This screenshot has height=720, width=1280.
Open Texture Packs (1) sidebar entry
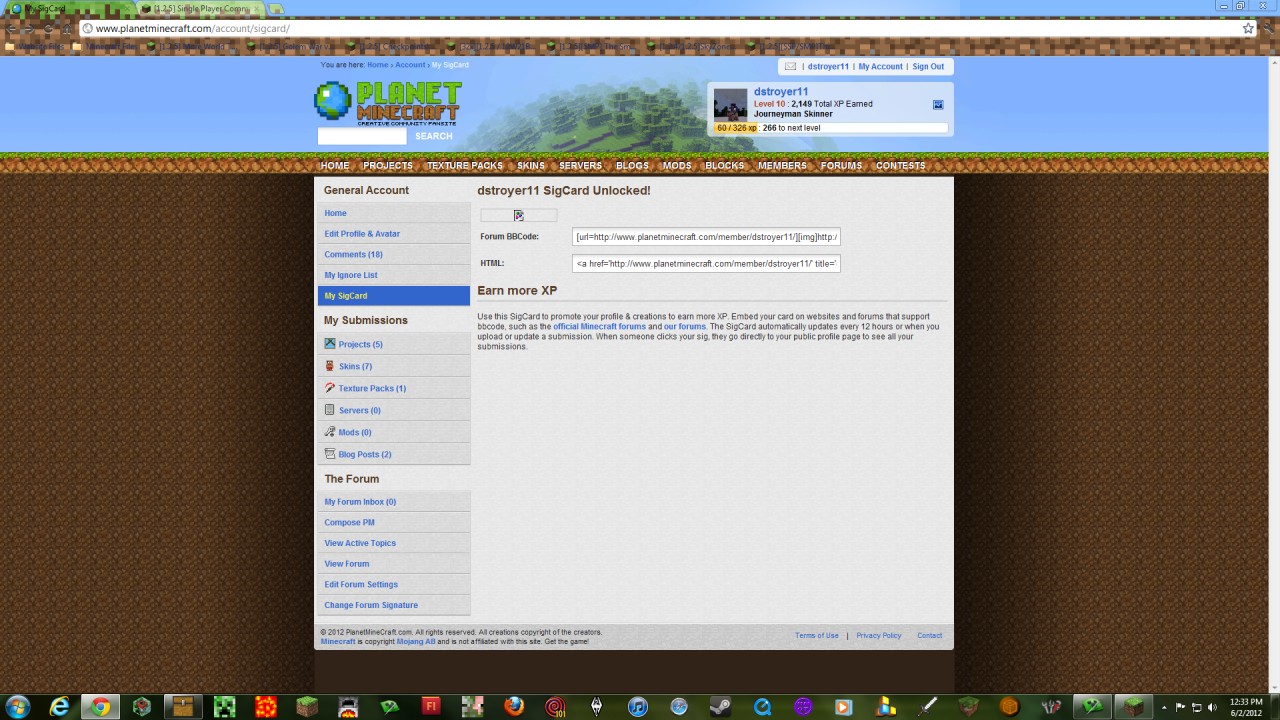[x=371, y=388]
